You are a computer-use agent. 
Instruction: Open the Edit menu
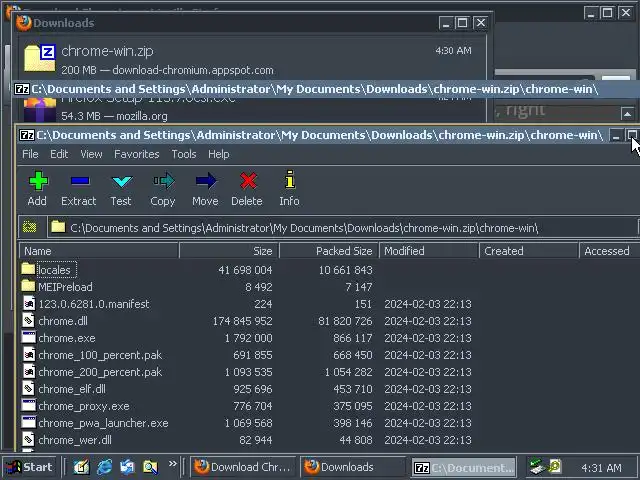click(59, 154)
